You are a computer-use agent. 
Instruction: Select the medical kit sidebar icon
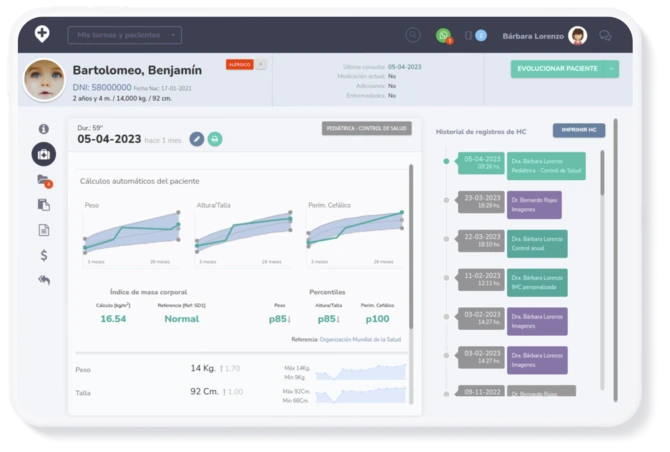(43, 154)
